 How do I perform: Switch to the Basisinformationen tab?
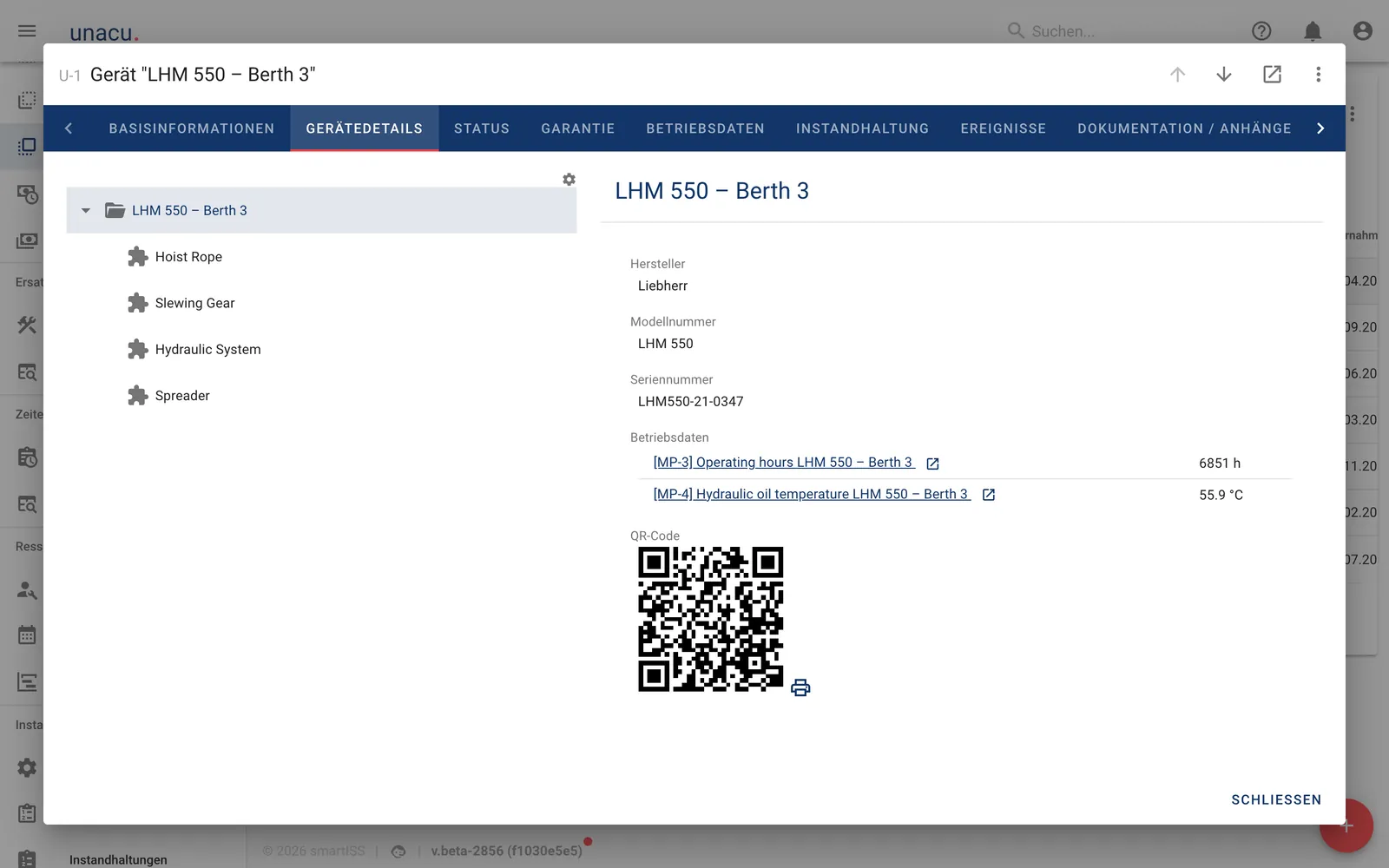(192, 128)
